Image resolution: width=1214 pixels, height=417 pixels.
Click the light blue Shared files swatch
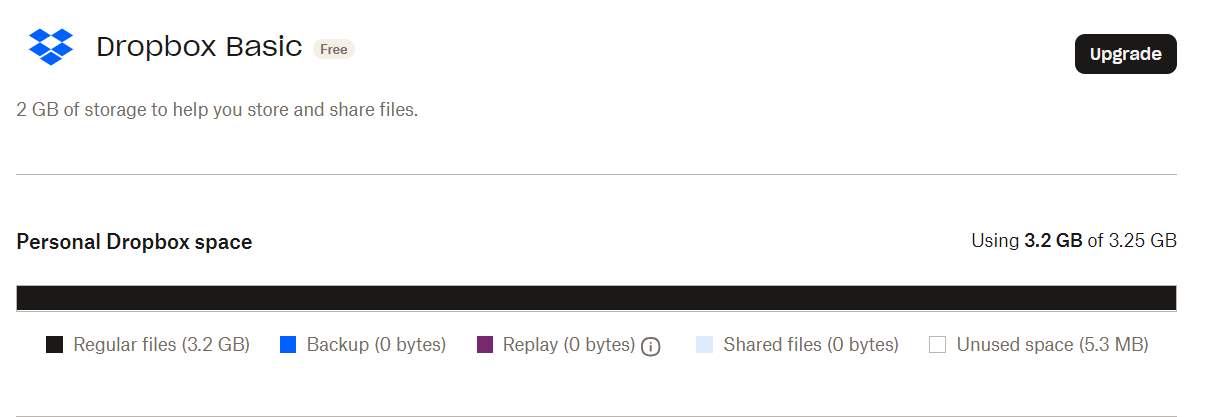click(704, 345)
